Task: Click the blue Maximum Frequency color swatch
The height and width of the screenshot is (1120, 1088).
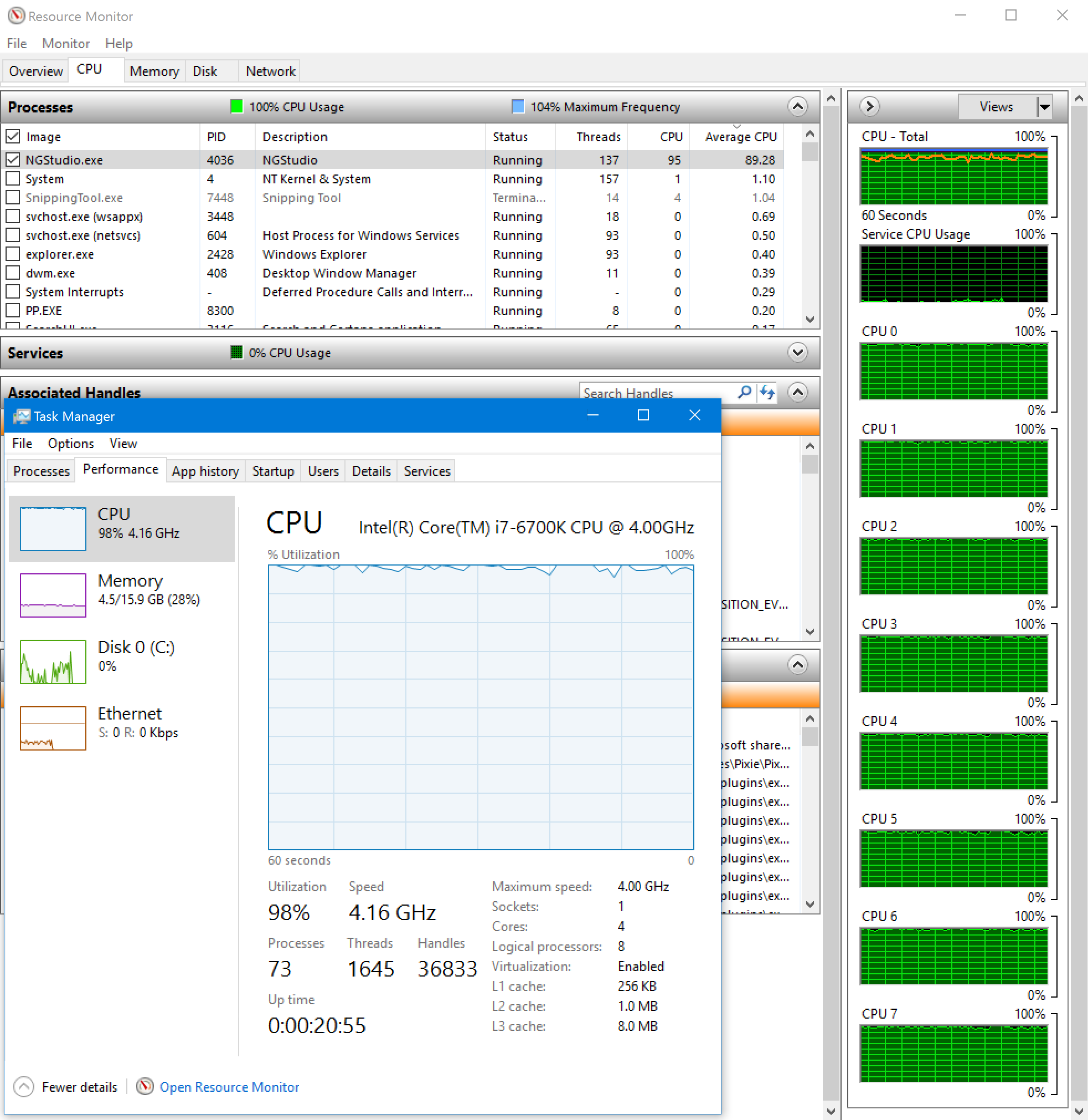Action: (518, 106)
